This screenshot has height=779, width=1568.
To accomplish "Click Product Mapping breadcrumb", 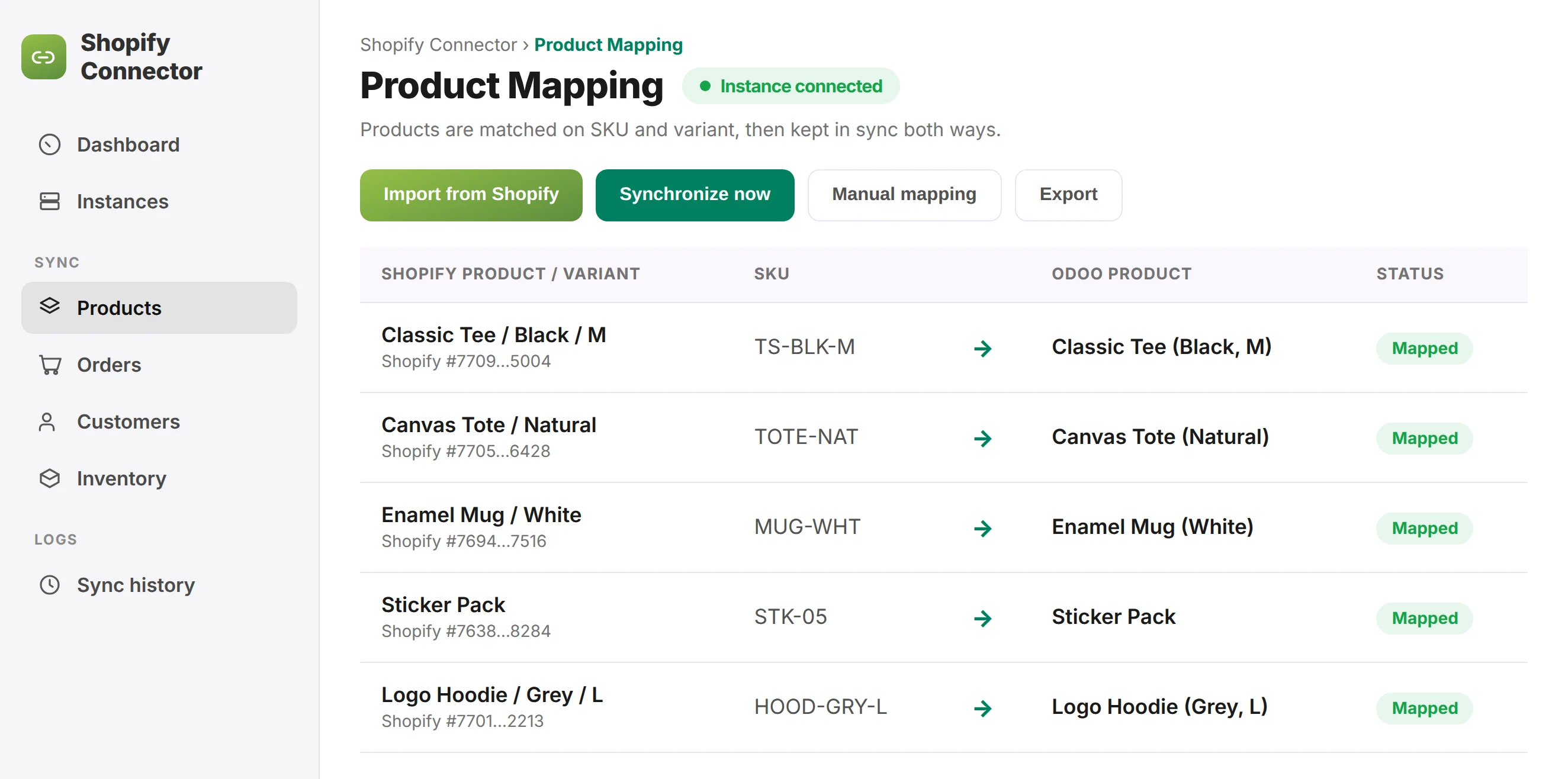I will [608, 44].
